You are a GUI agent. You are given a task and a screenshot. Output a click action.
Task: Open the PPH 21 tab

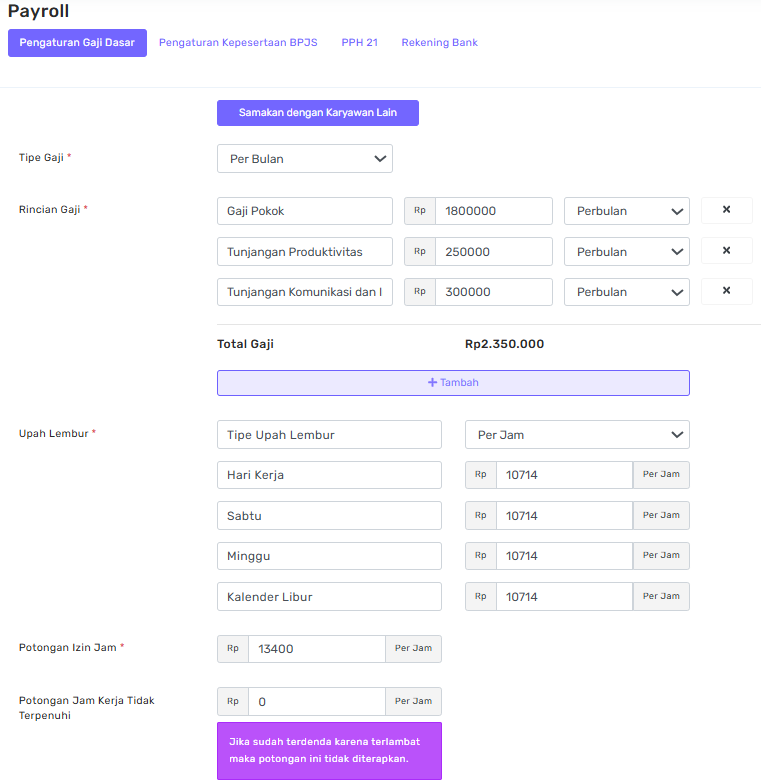tap(359, 43)
